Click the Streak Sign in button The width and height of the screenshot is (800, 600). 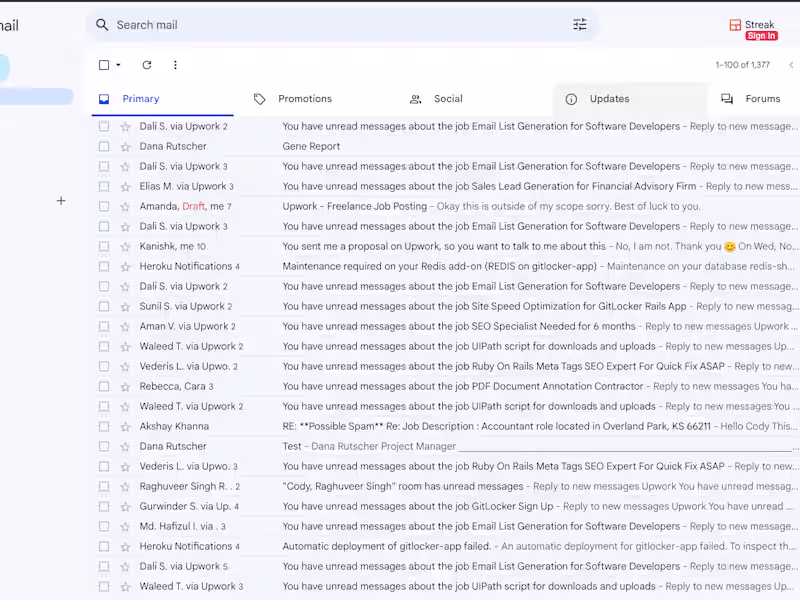761,36
